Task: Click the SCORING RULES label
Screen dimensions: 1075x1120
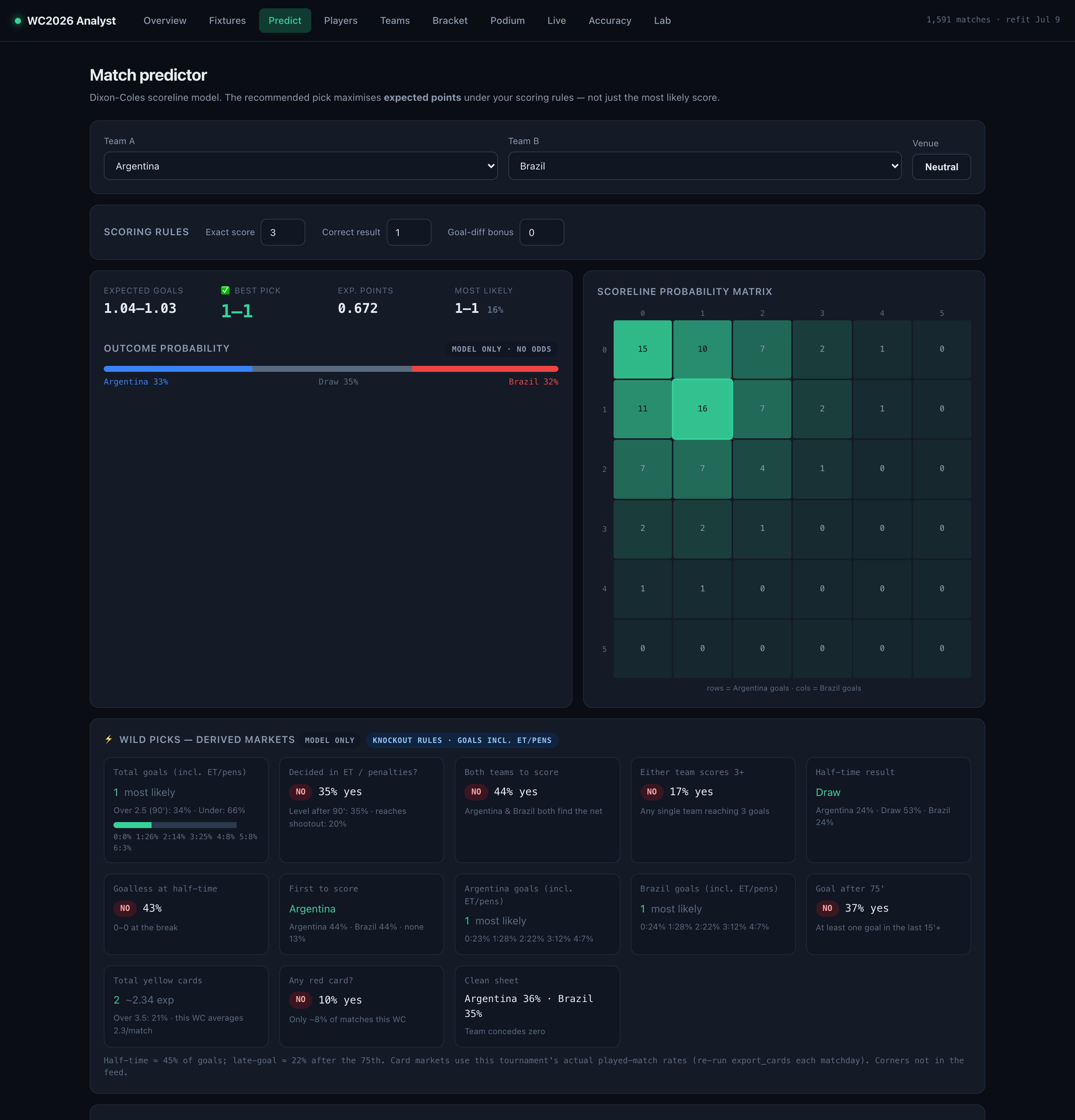Action: click(146, 232)
